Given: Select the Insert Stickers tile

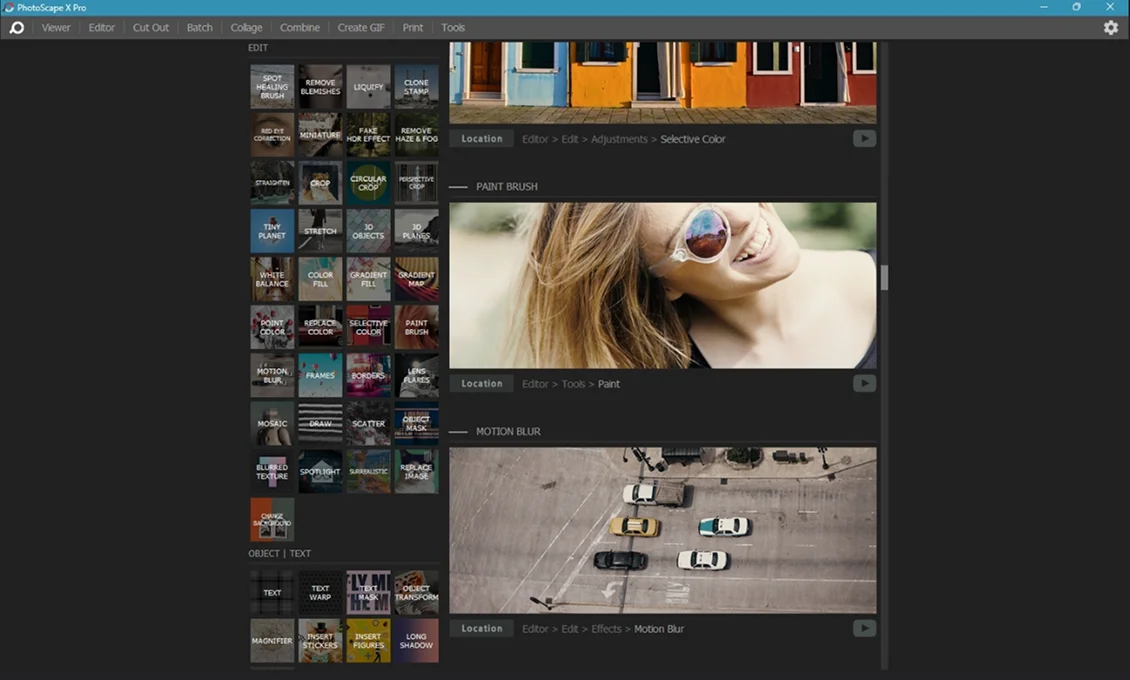Looking at the screenshot, I should (x=320, y=640).
